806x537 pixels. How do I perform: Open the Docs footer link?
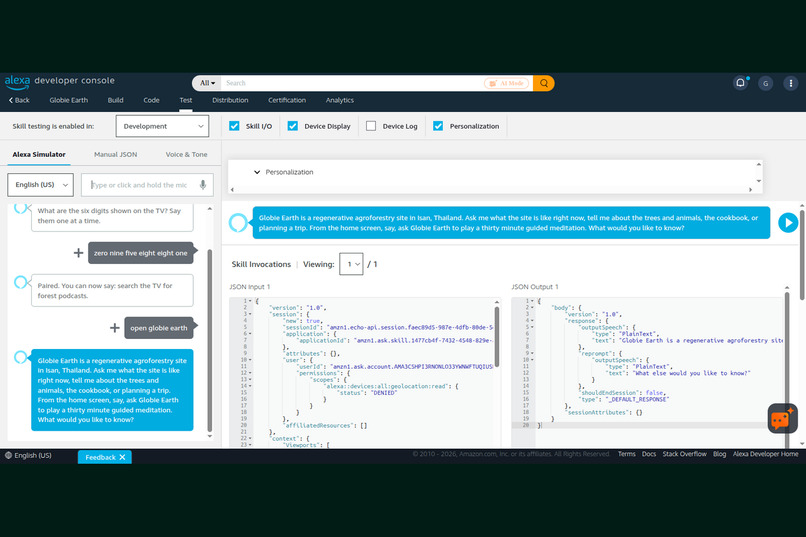(649, 454)
